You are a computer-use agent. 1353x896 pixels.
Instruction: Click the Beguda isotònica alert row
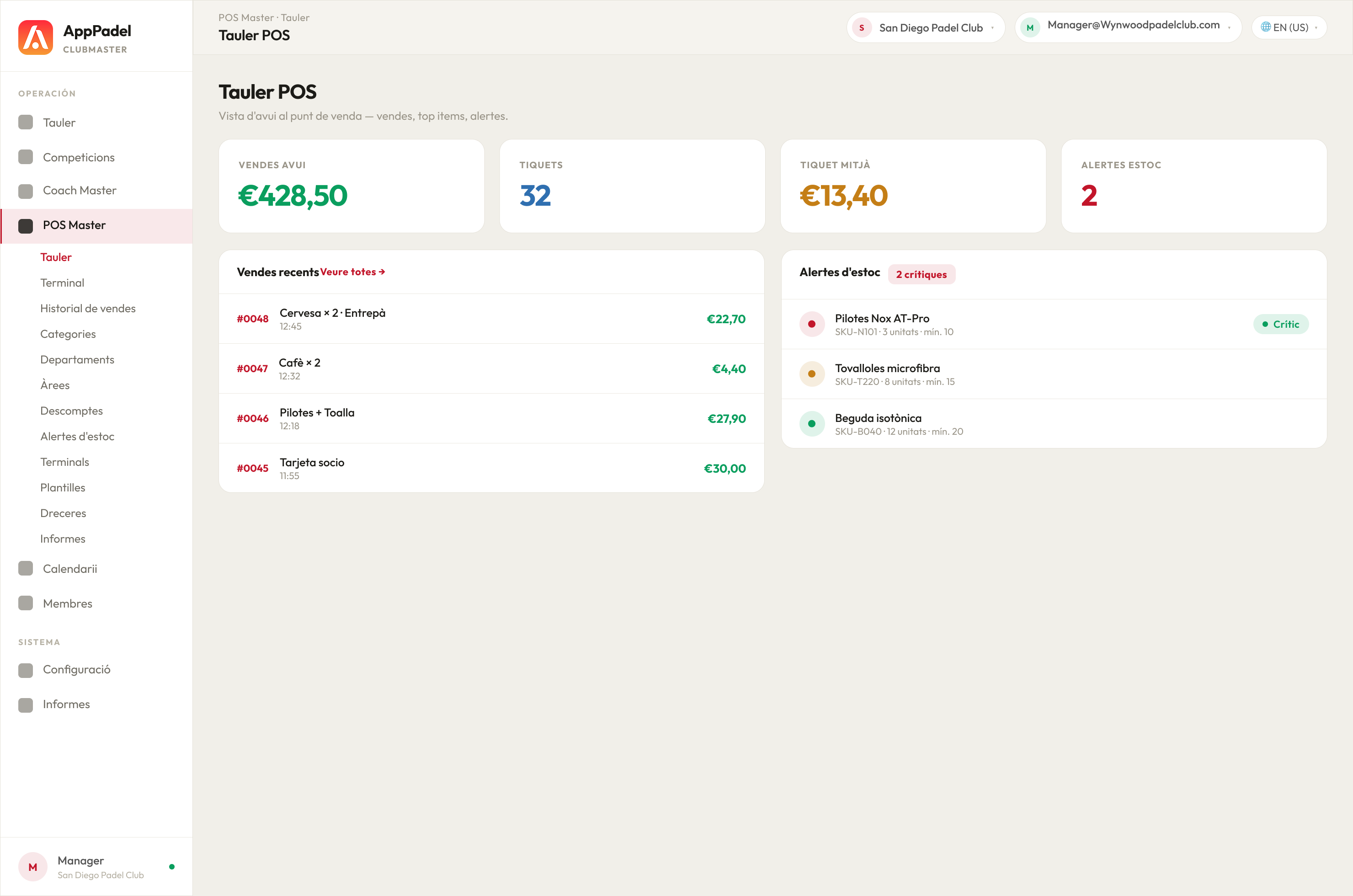click(1054, 423)
